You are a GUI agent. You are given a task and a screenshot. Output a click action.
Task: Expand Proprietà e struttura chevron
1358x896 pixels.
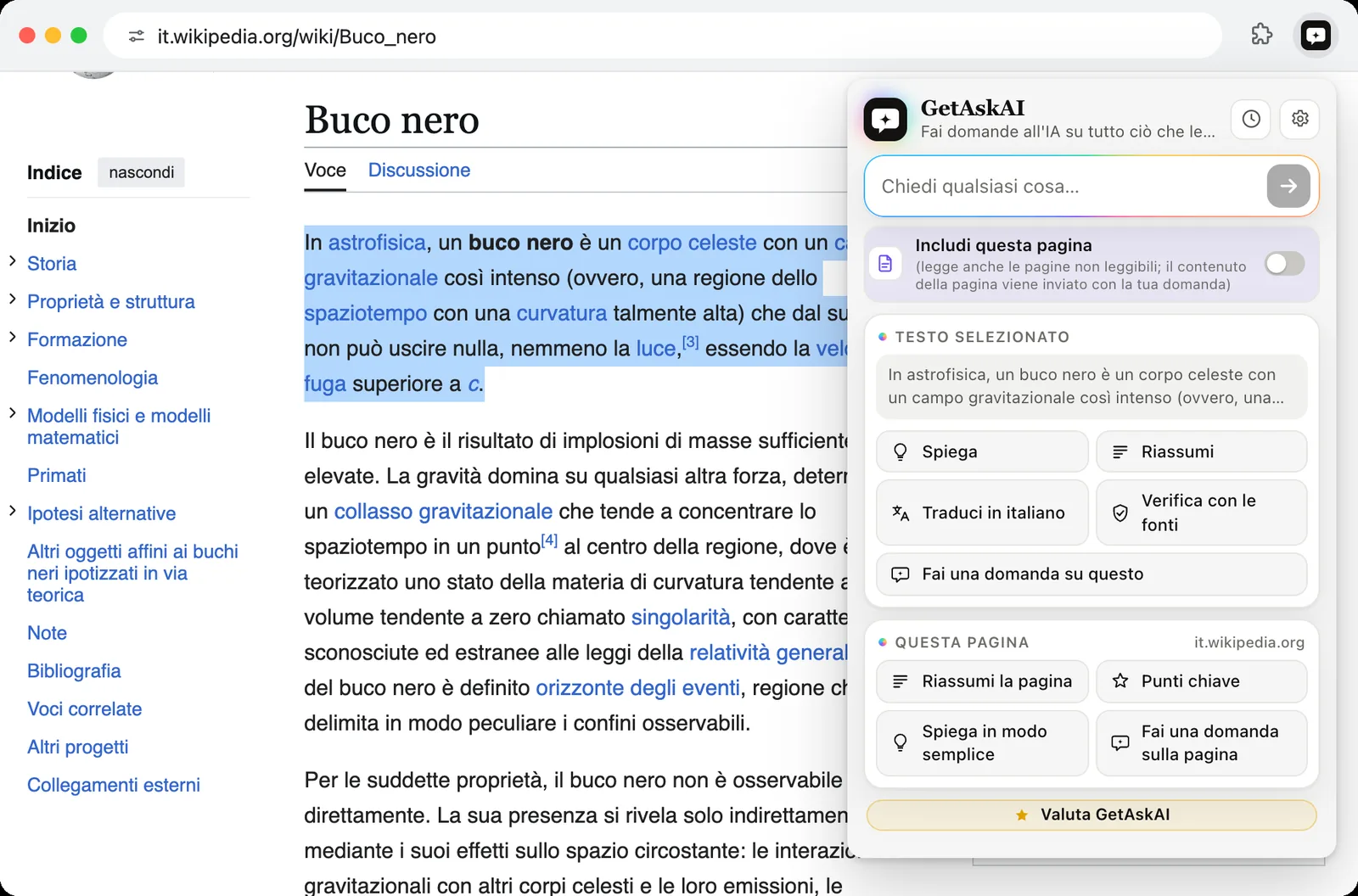[x=13, y=300]
